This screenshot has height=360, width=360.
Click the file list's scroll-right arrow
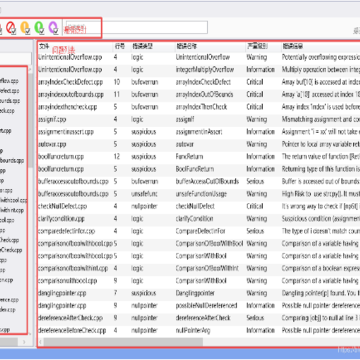24,342
